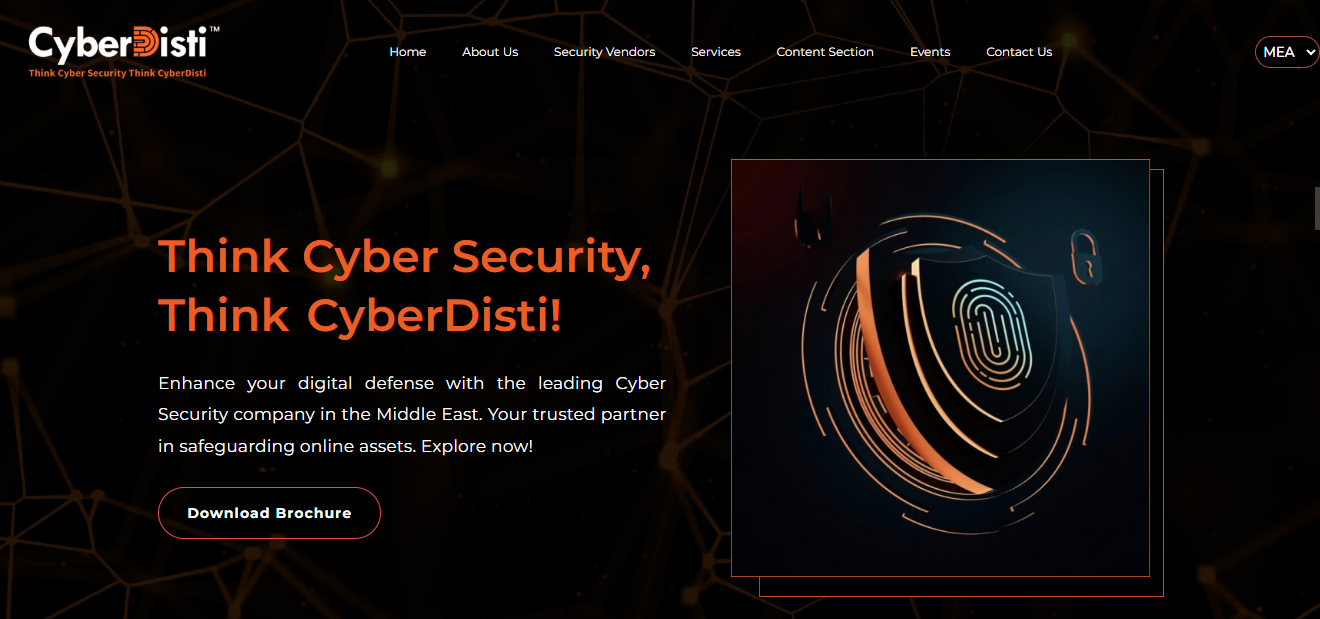The width and height of the screenshot is (1320, 619).
Task: Open the MEA region dropdown
Action: tap(1287, 52)
